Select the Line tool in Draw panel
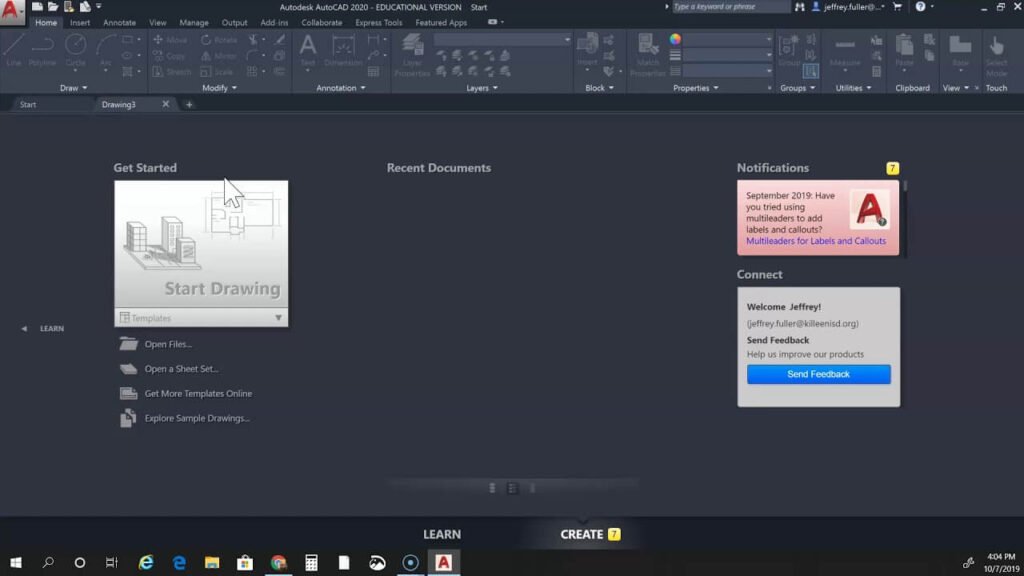This screenshot has height=576, width=1024. tap(14, 50)
